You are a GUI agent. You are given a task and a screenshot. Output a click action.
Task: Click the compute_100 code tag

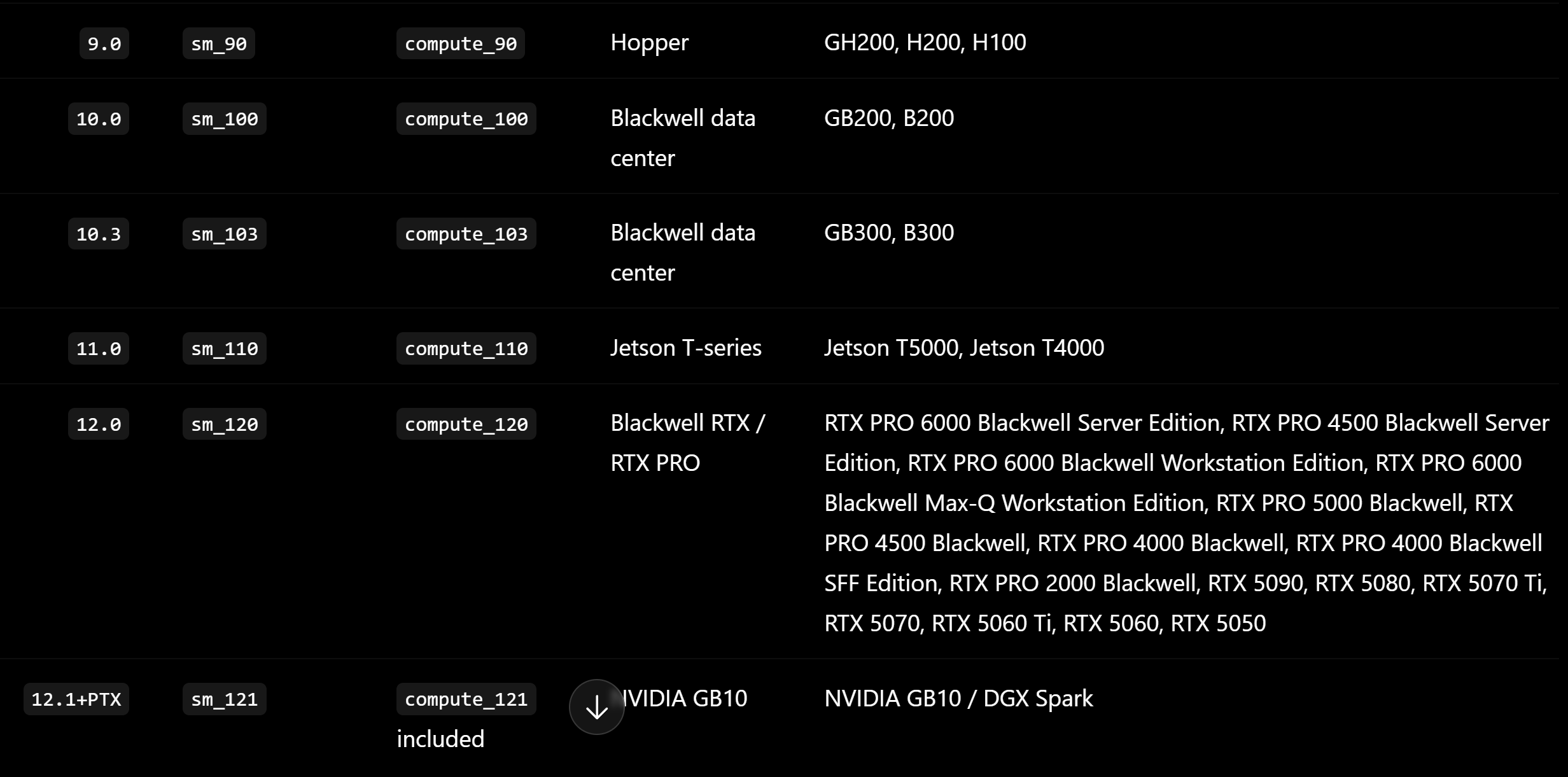pos(466,118)
